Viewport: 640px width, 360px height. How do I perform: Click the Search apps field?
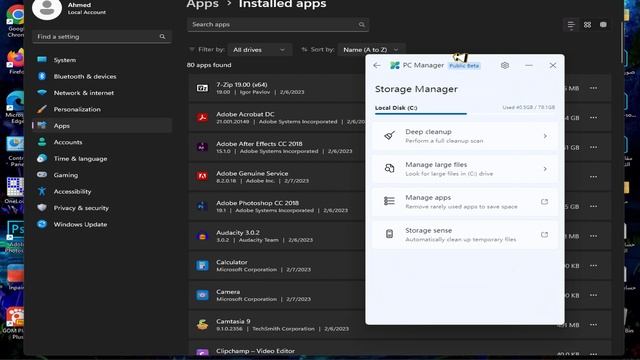coord(278,24)
